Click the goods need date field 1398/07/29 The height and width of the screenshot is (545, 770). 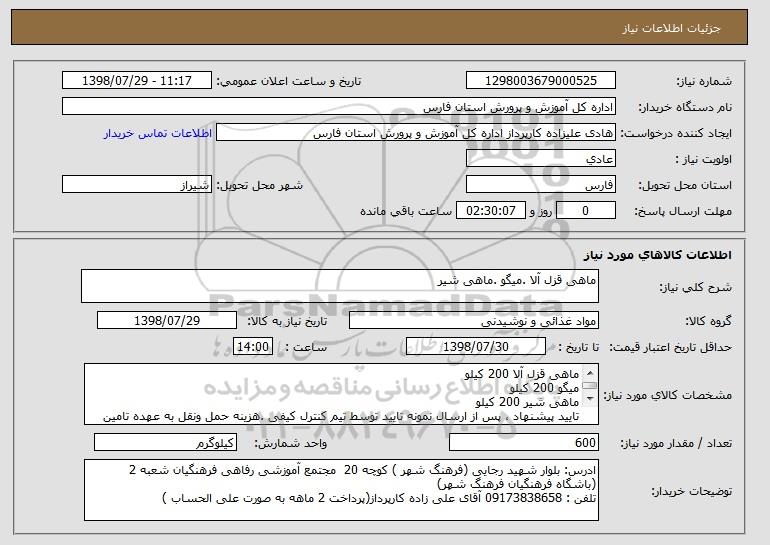click(167, 321)
